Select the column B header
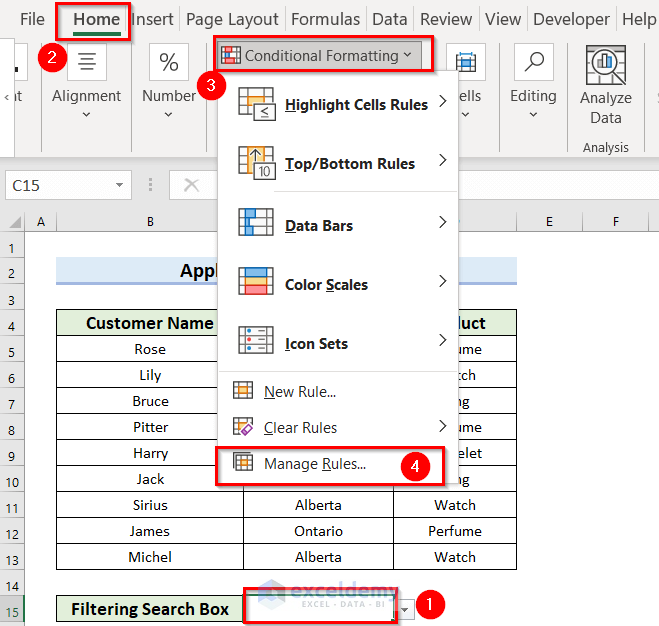This screenshot has height=626, width=659. (x=149, y=221)
